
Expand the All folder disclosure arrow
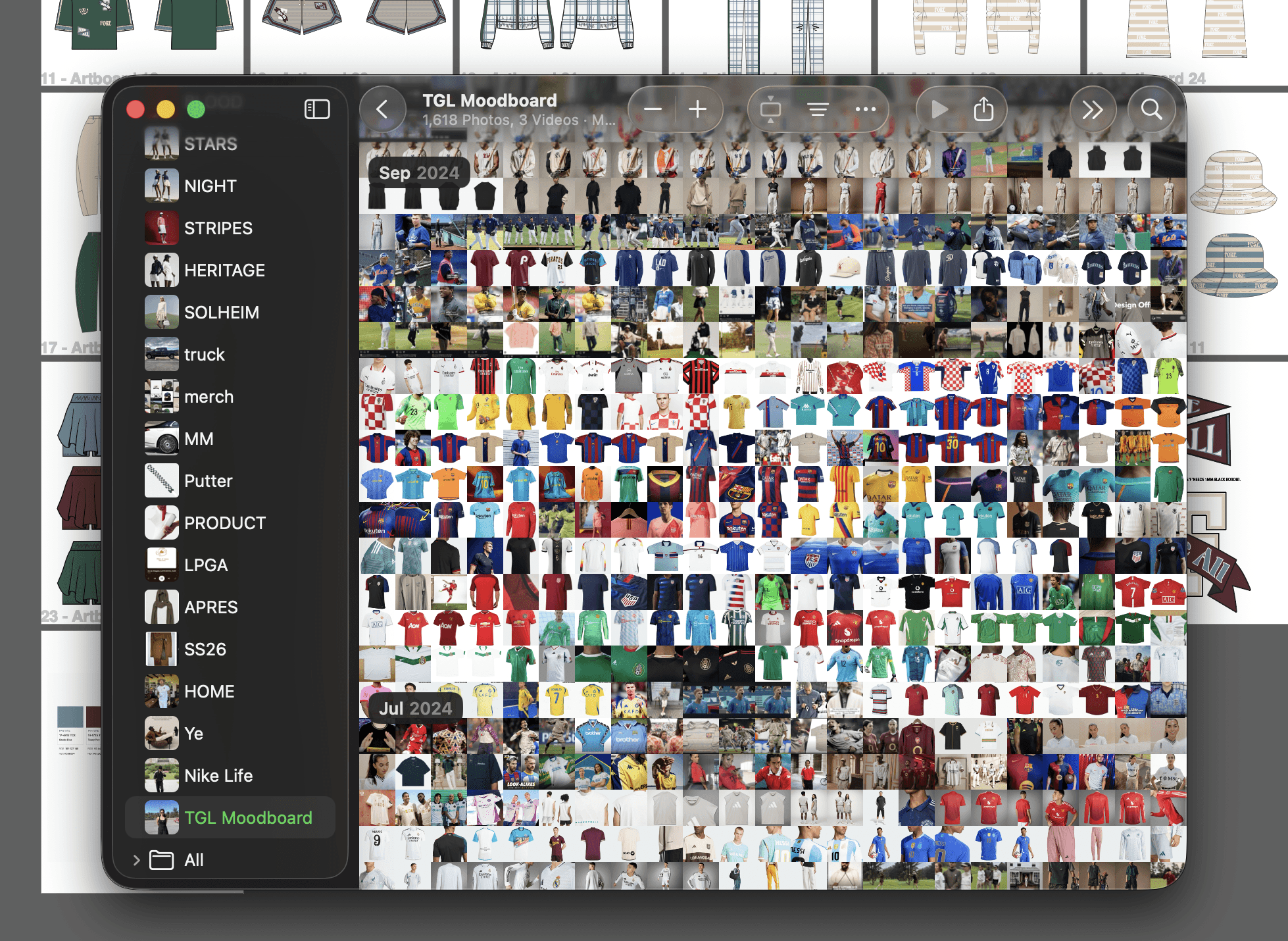click(136, 860)
